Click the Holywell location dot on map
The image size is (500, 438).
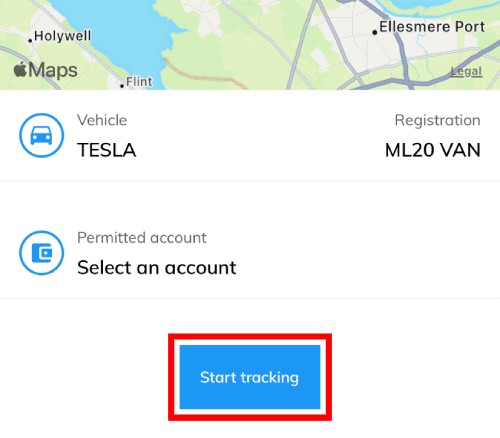[30, 41]
